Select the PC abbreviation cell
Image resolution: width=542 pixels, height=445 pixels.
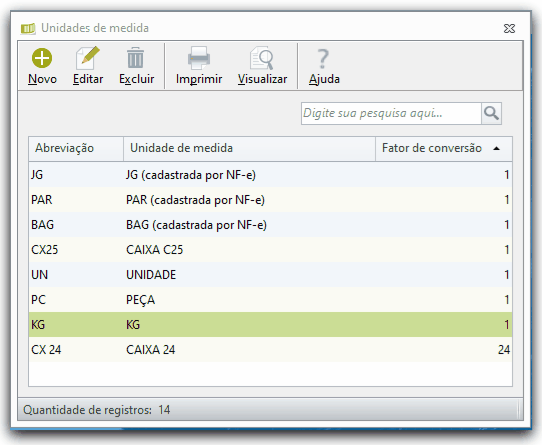tap(76, 299)
